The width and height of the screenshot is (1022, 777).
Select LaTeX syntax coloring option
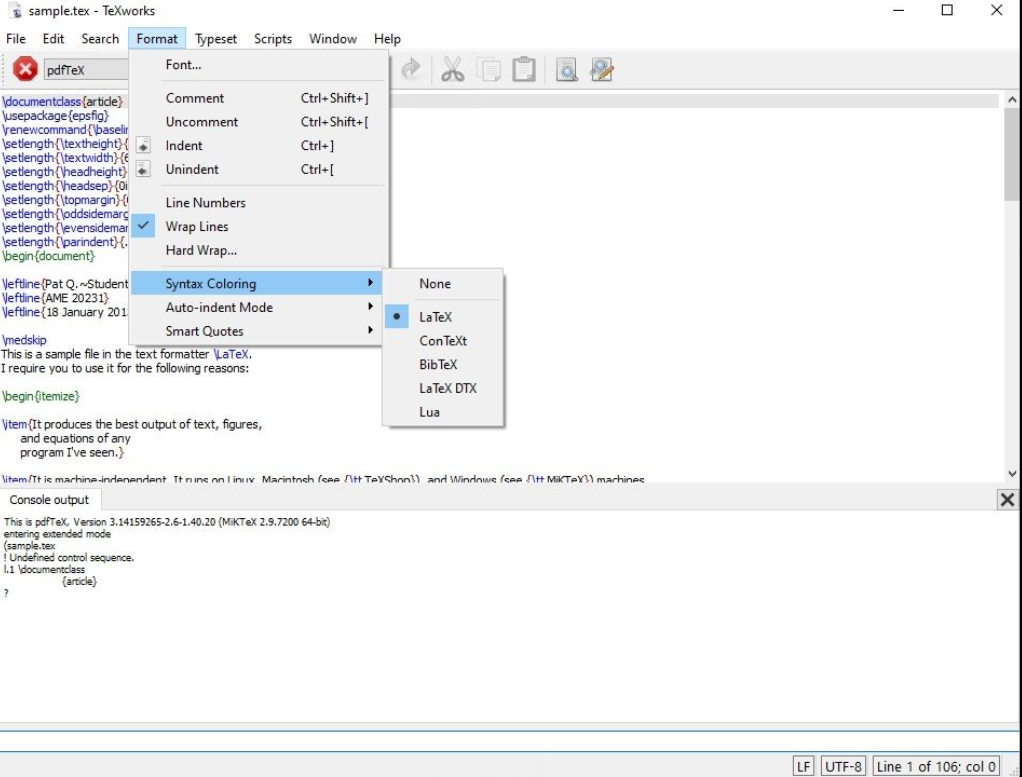[x=435, y=317]
